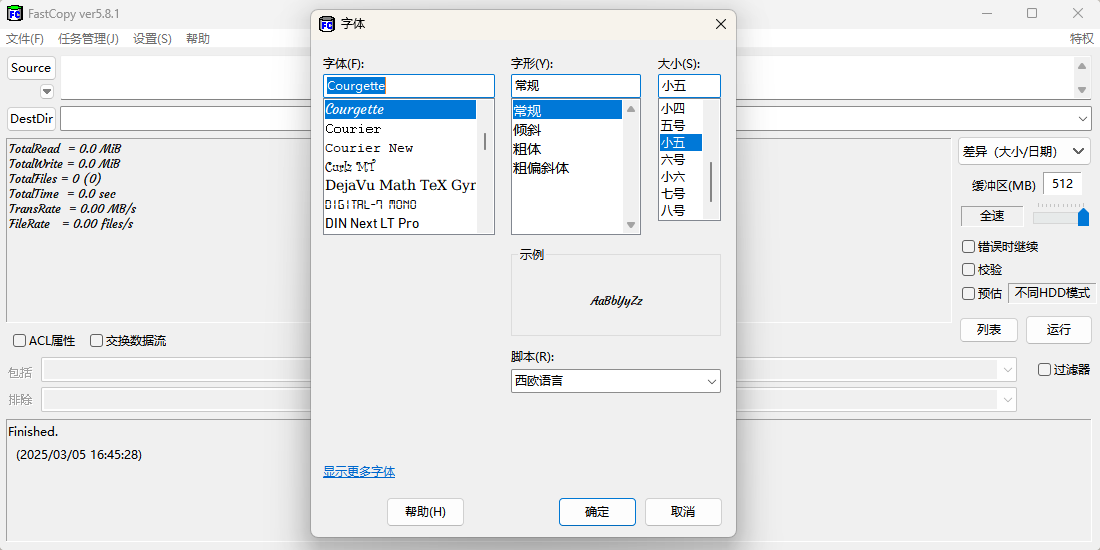Close the font dialog with the X button
This screenshot has width=1100, height=550.
pos(720,24)
